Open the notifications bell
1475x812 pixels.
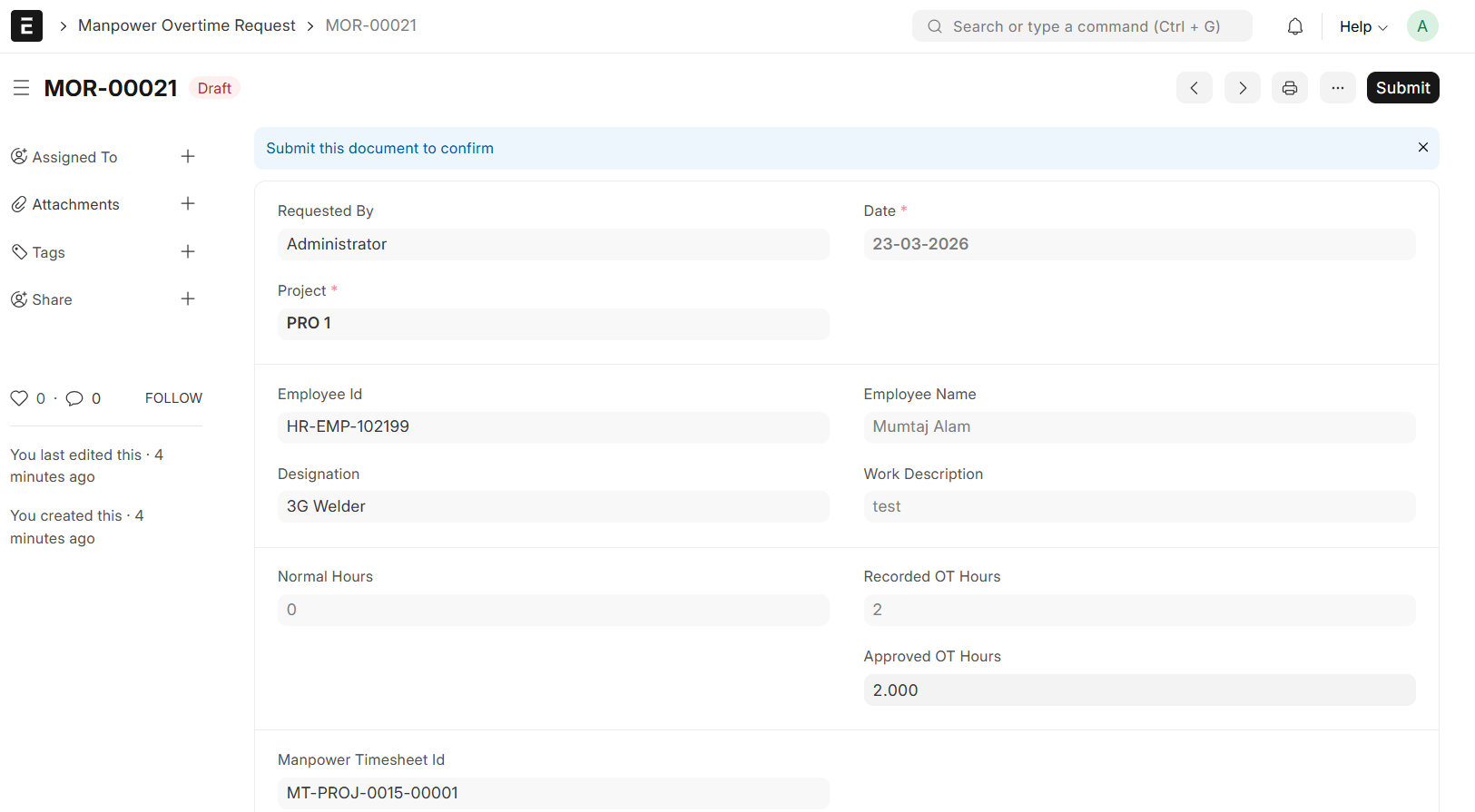pyautogui.click(x=1295, y=26)
